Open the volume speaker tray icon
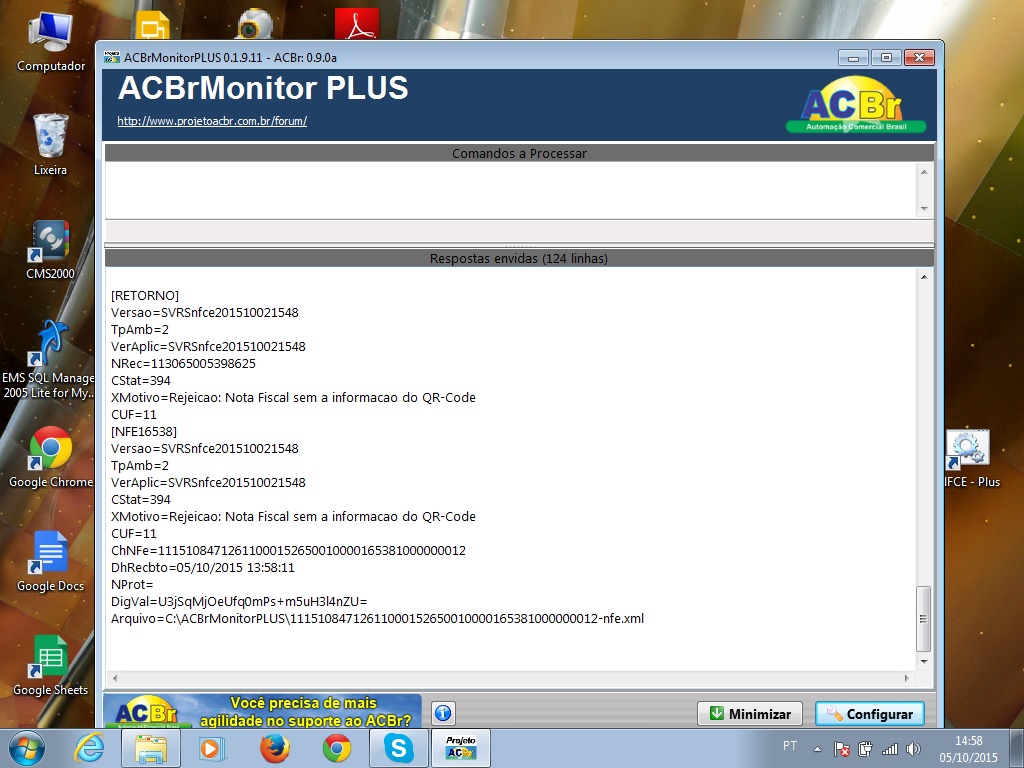Image resolution: width=1024 pixels, height=768 pixels. coord(914,748)
